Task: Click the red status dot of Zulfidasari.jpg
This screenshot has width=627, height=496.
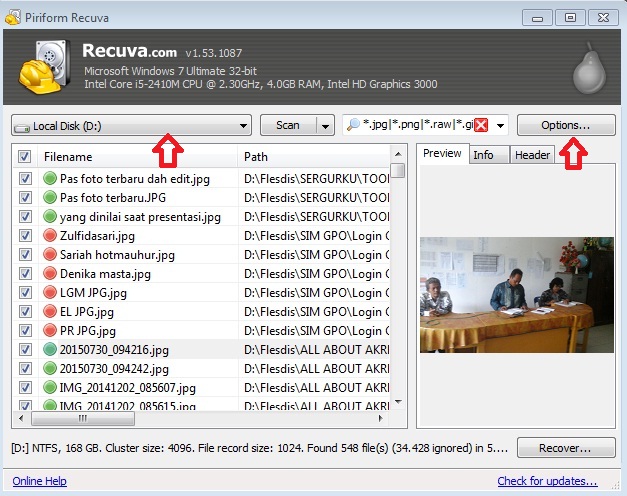Action: coord(50,235)
